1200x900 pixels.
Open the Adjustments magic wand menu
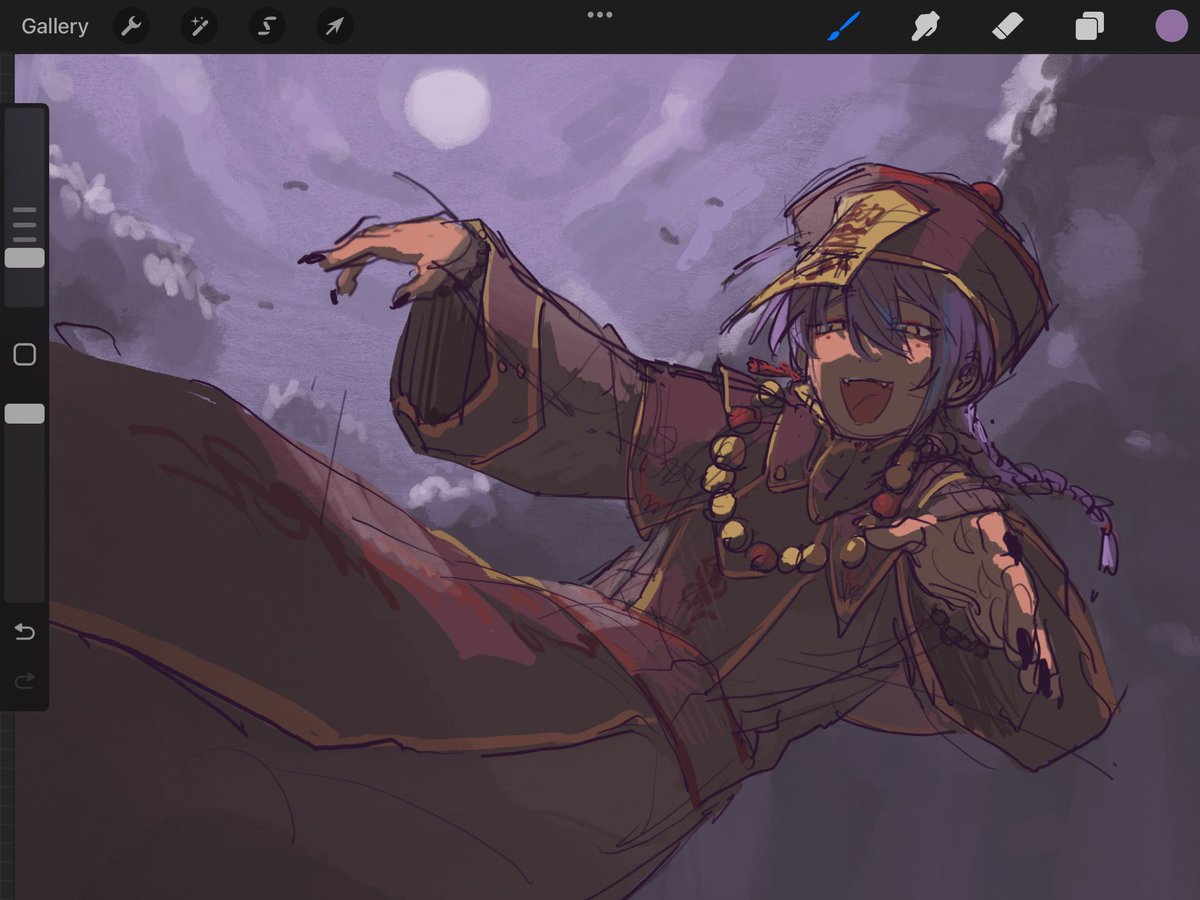[x=199, y=26]
